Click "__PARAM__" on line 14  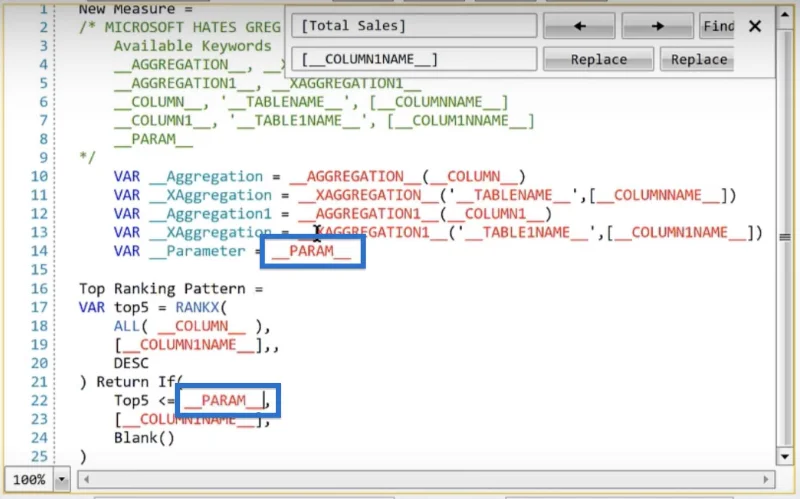pyautogui.click(x=311, y=251)
